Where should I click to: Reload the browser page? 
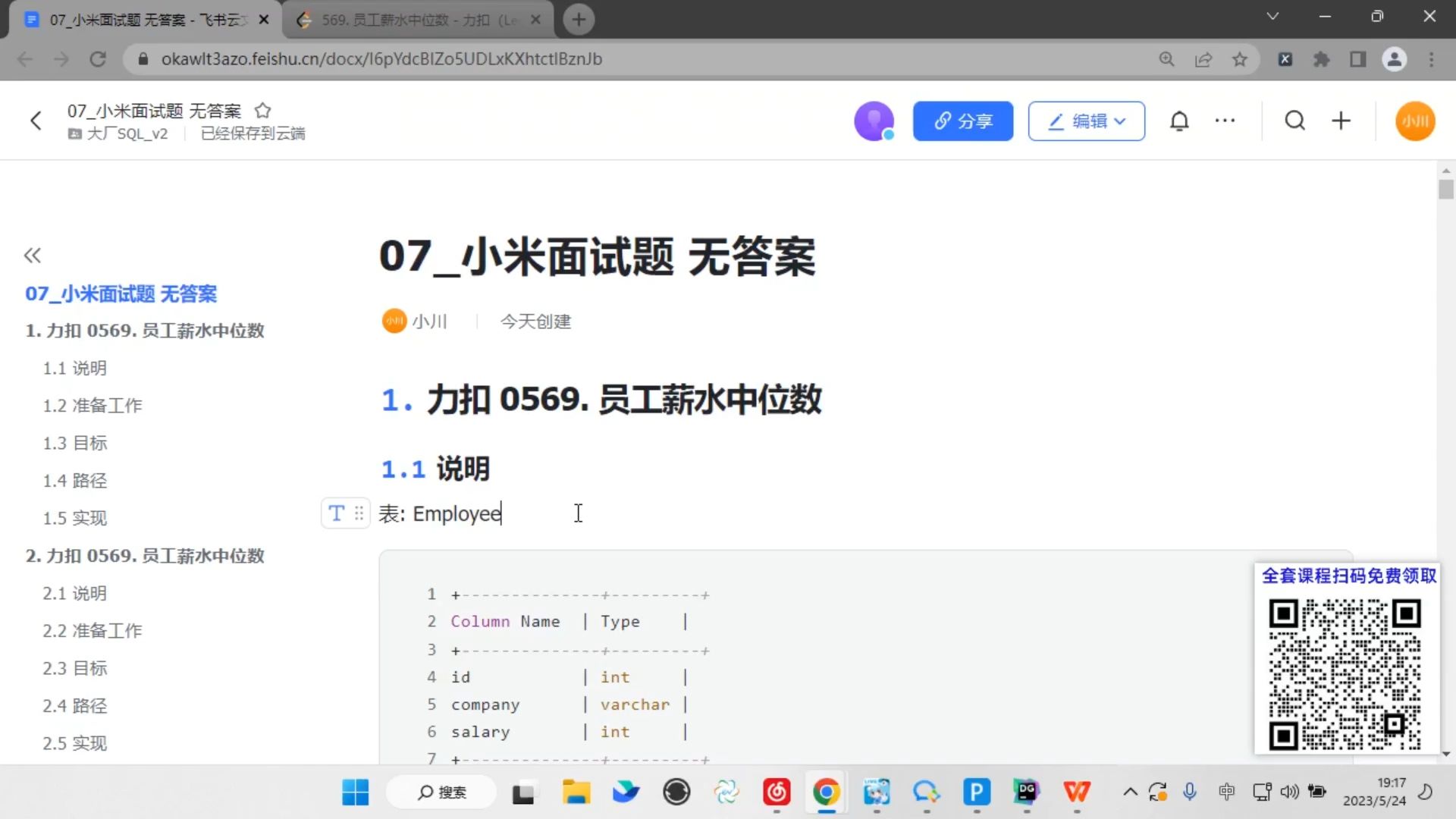[98, 59]
